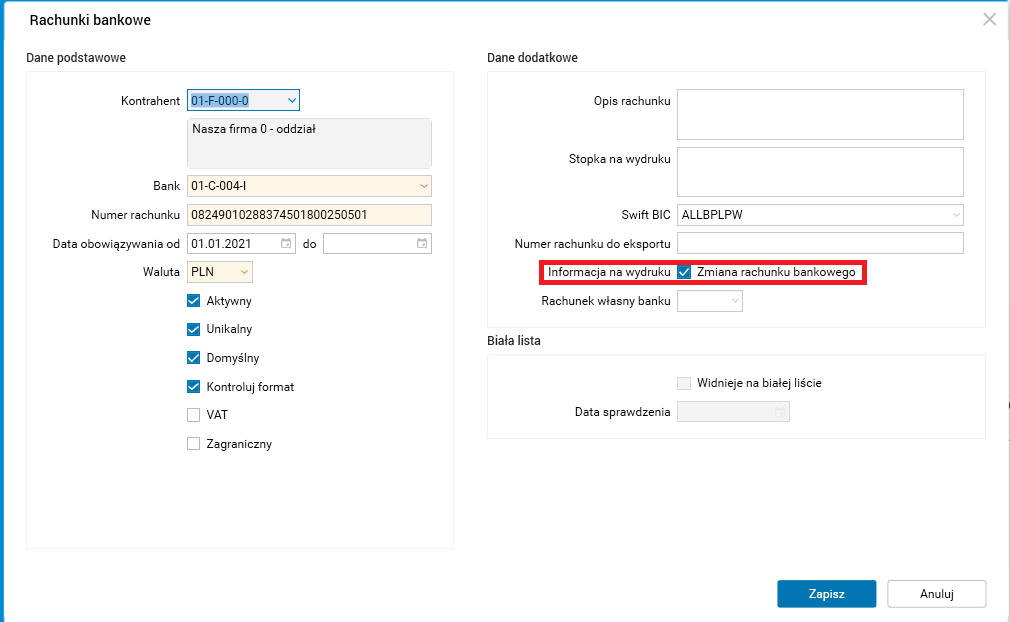The height and width of the screenshot is (622, 1010).
Task: Expand the Kontrahent dropdown
Action: (x=291, y=100)
